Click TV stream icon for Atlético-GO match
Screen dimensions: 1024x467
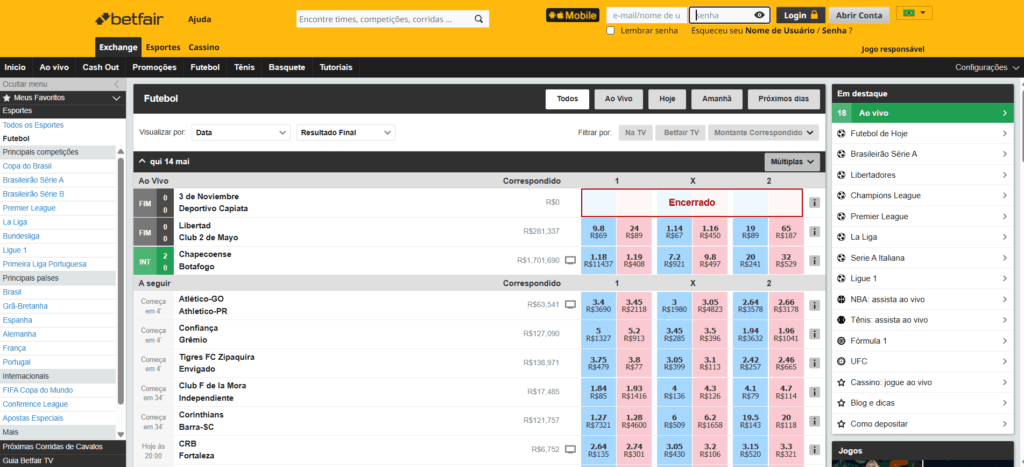pyautogui.click(x=570, y=304)
